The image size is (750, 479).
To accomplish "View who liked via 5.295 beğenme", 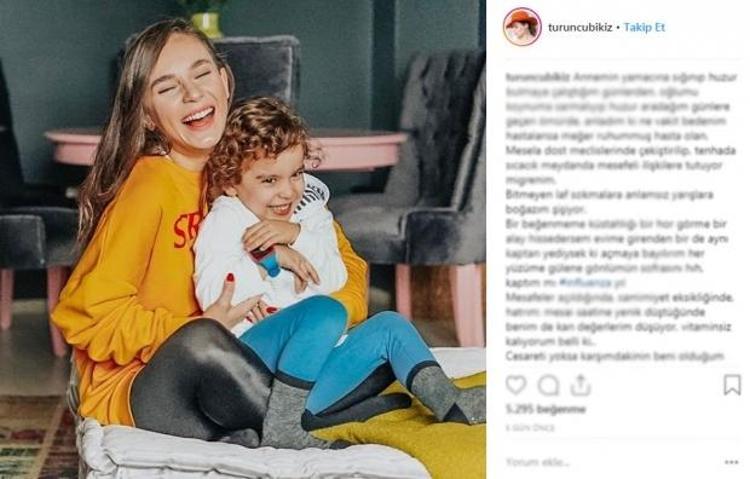I will pos(545,409).
